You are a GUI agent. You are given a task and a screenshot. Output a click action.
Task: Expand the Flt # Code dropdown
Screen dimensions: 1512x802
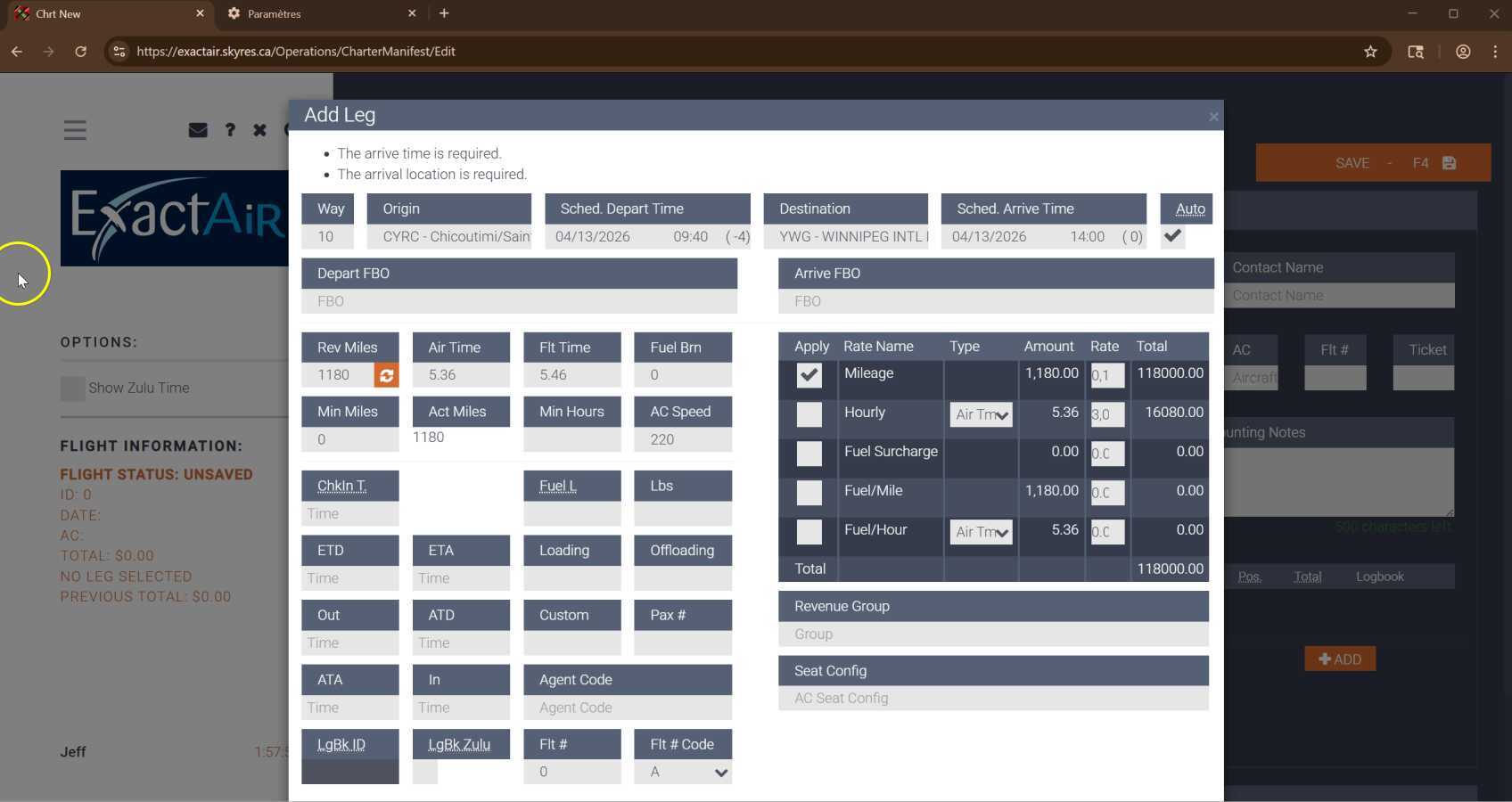[683, 773]
